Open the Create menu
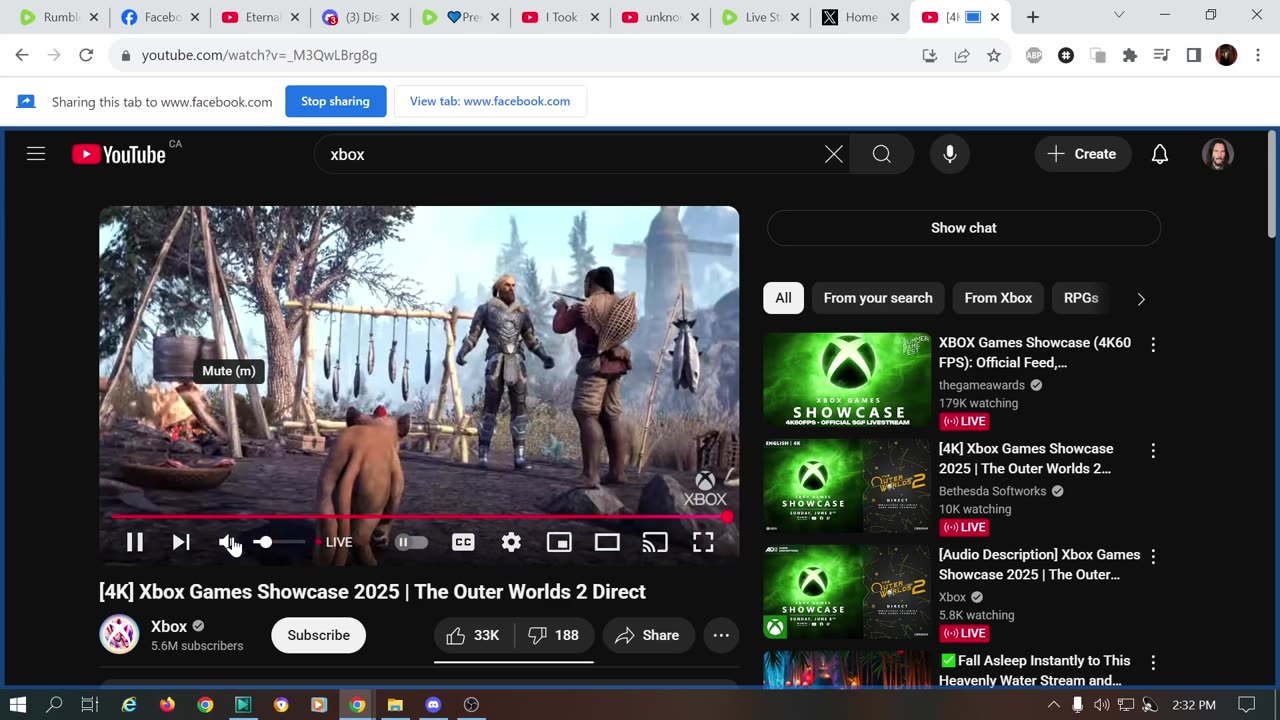Viewport: 1280px width, 720px height. [x=1083, y=154]
